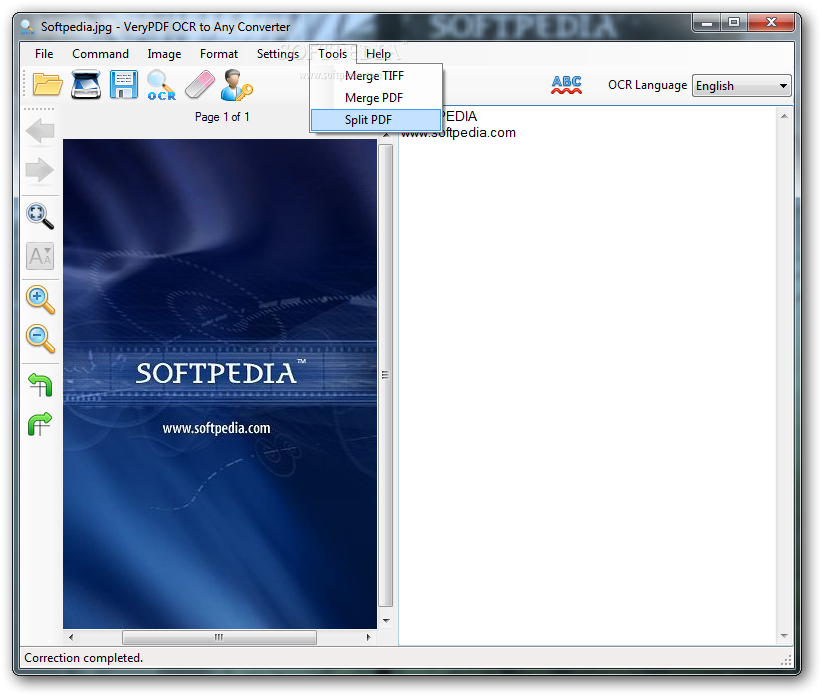
Task: Select the eraser tool icon
Action: [x=199, y=85]
